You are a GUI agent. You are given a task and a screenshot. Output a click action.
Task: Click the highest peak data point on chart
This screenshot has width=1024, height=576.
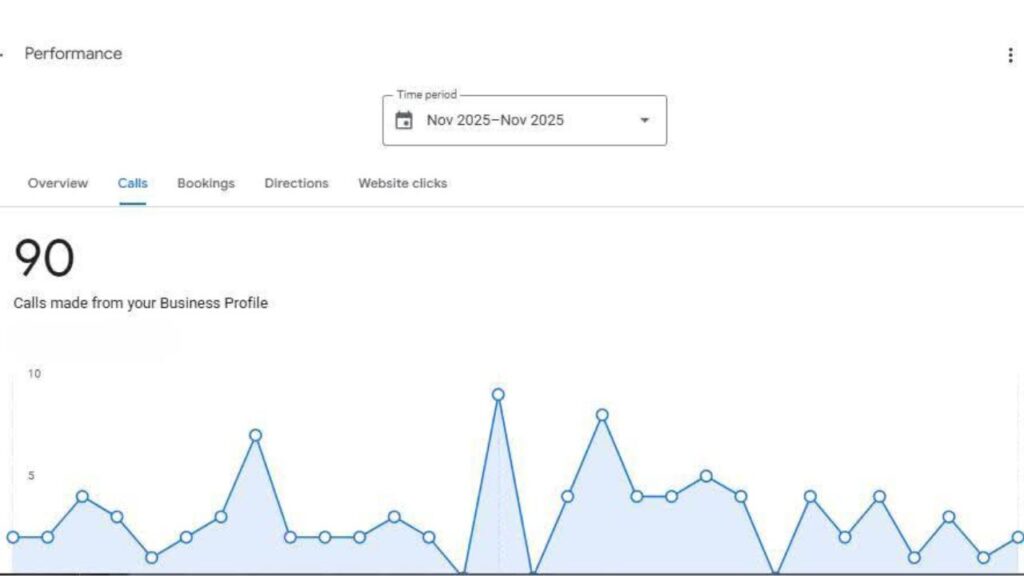coord(498,394)
